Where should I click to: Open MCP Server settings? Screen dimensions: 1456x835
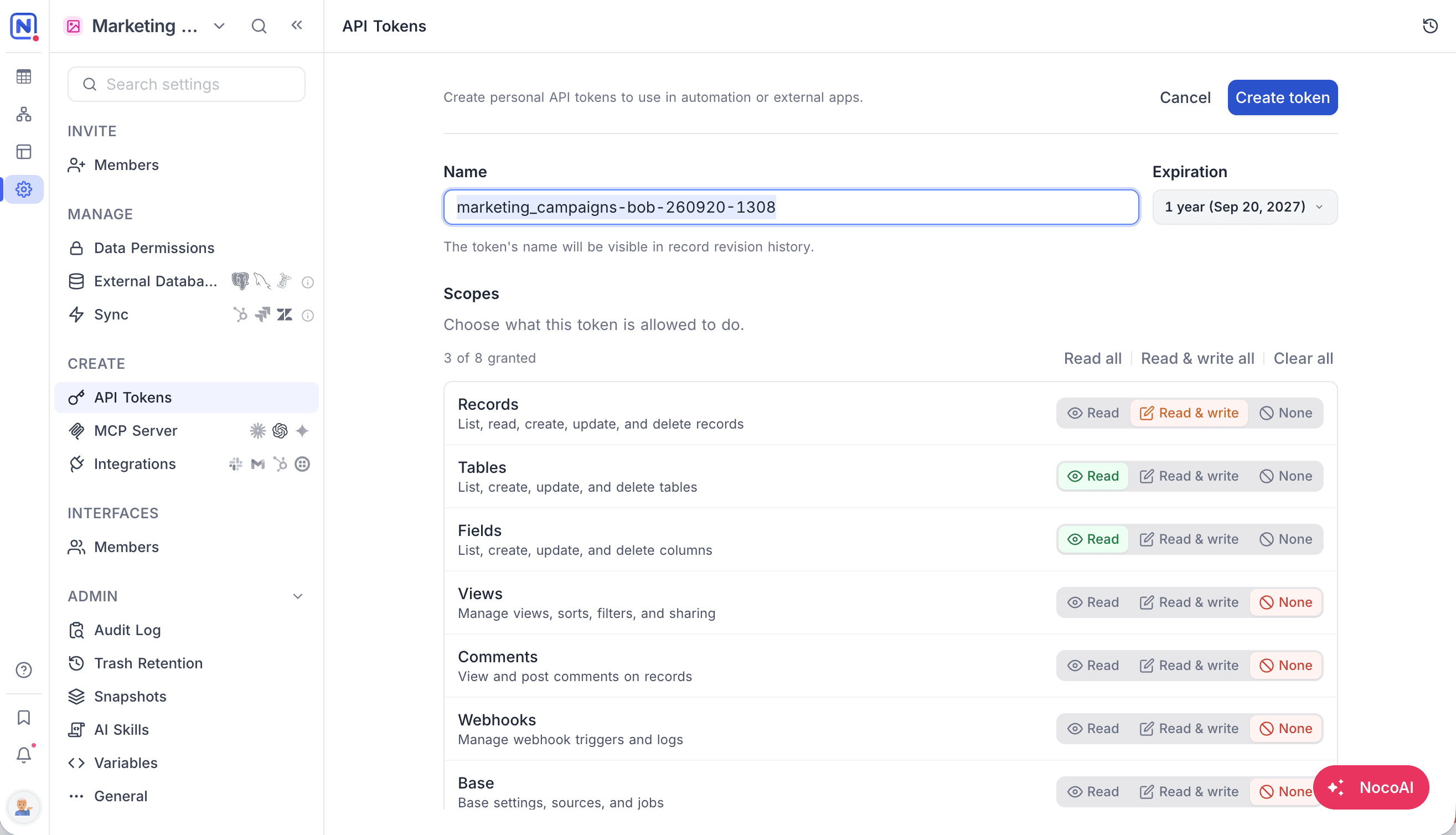click(187, 431)
